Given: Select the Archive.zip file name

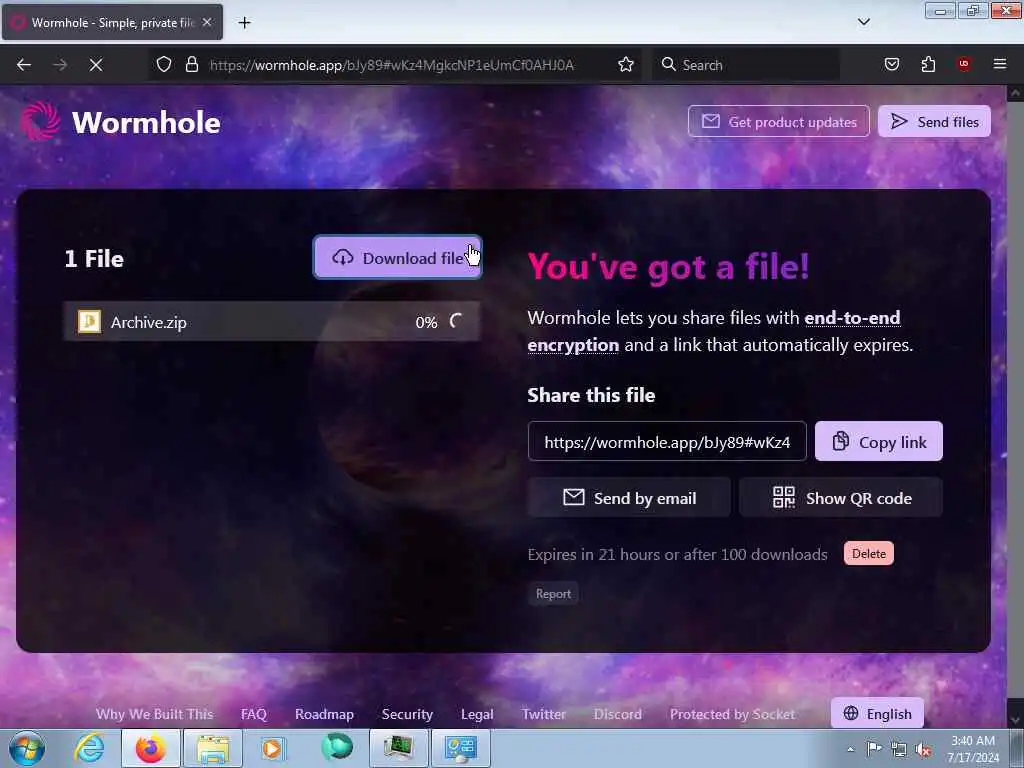Looking at the screenshot, I should coord(148,322).
